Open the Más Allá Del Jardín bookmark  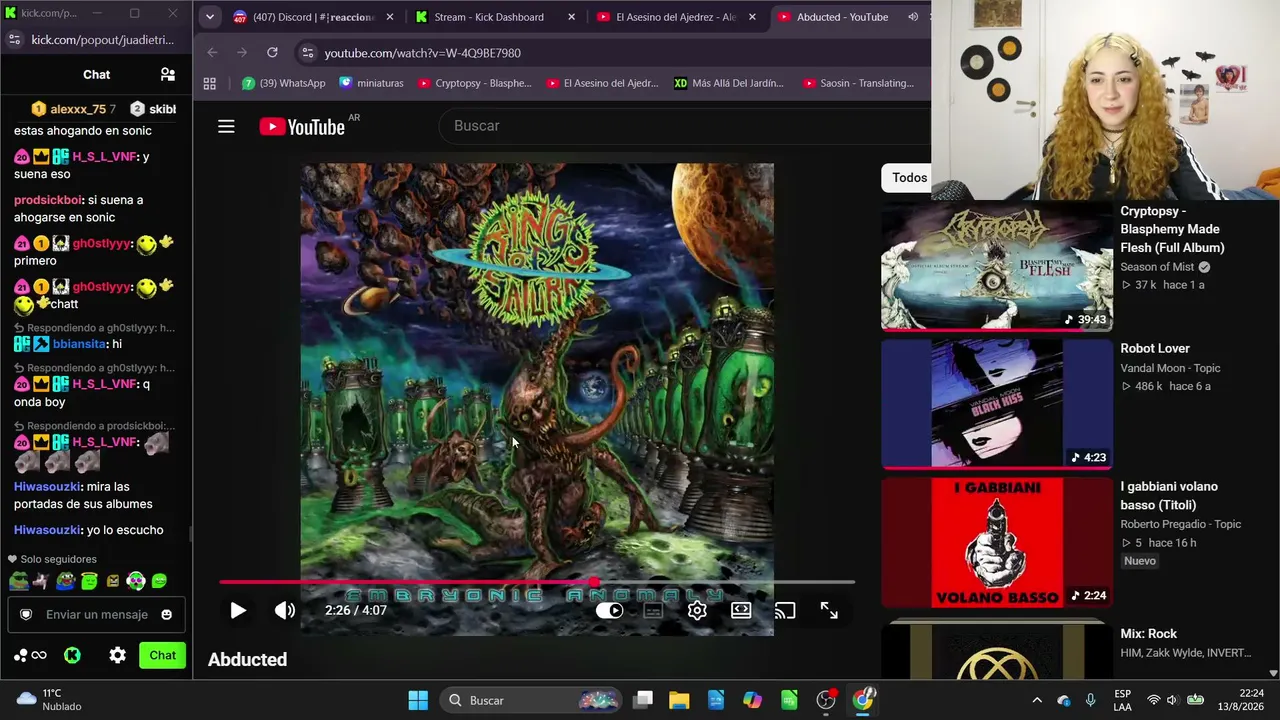(x=728, y=84)
